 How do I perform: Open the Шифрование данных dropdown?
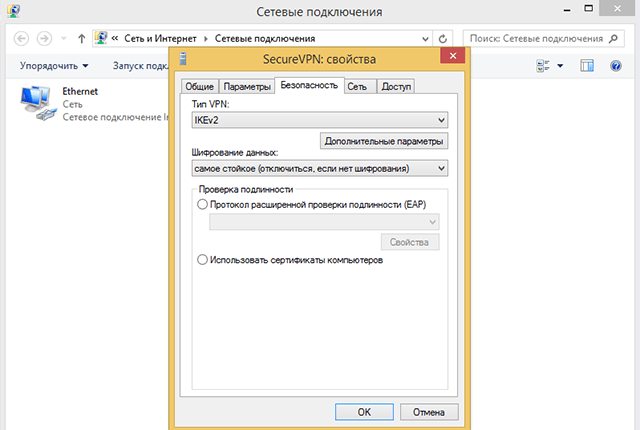pos(320,168)
